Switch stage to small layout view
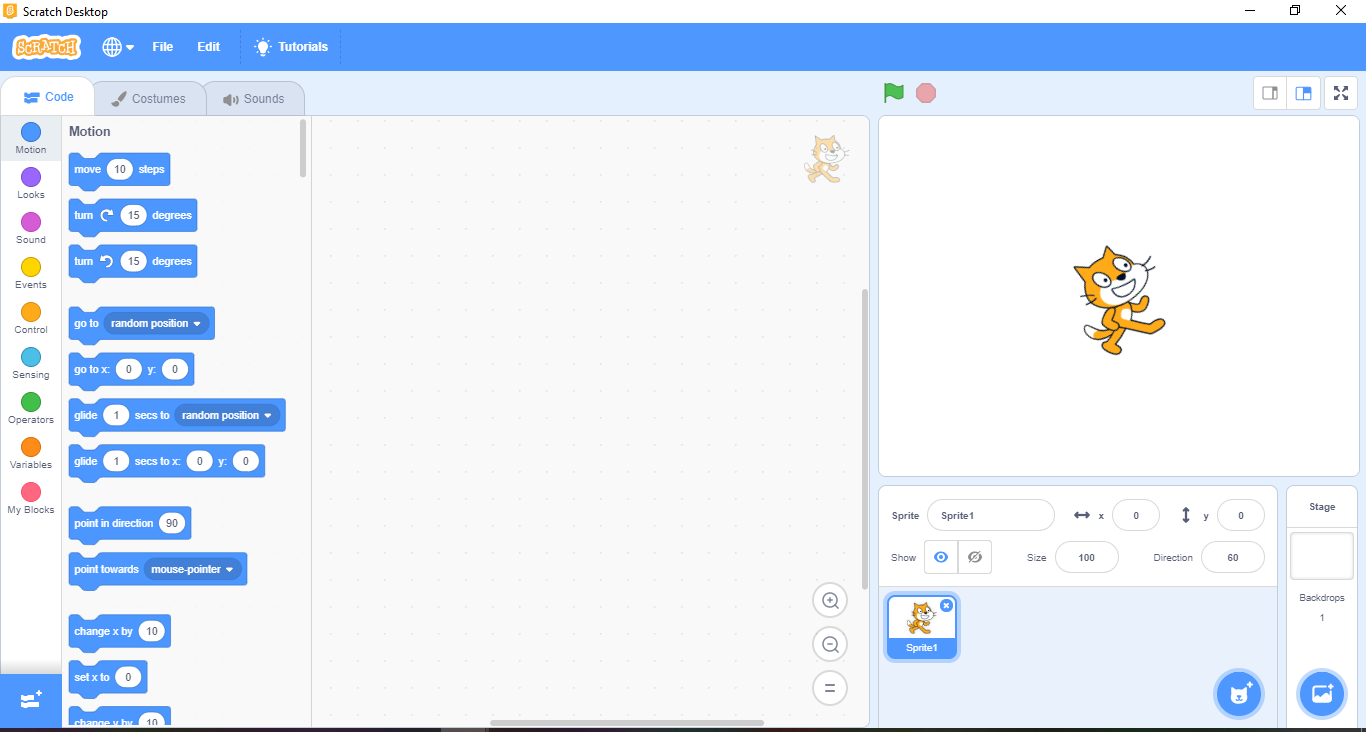The width and height of the screenshot is (1366, 732). tap(1270, 92)
